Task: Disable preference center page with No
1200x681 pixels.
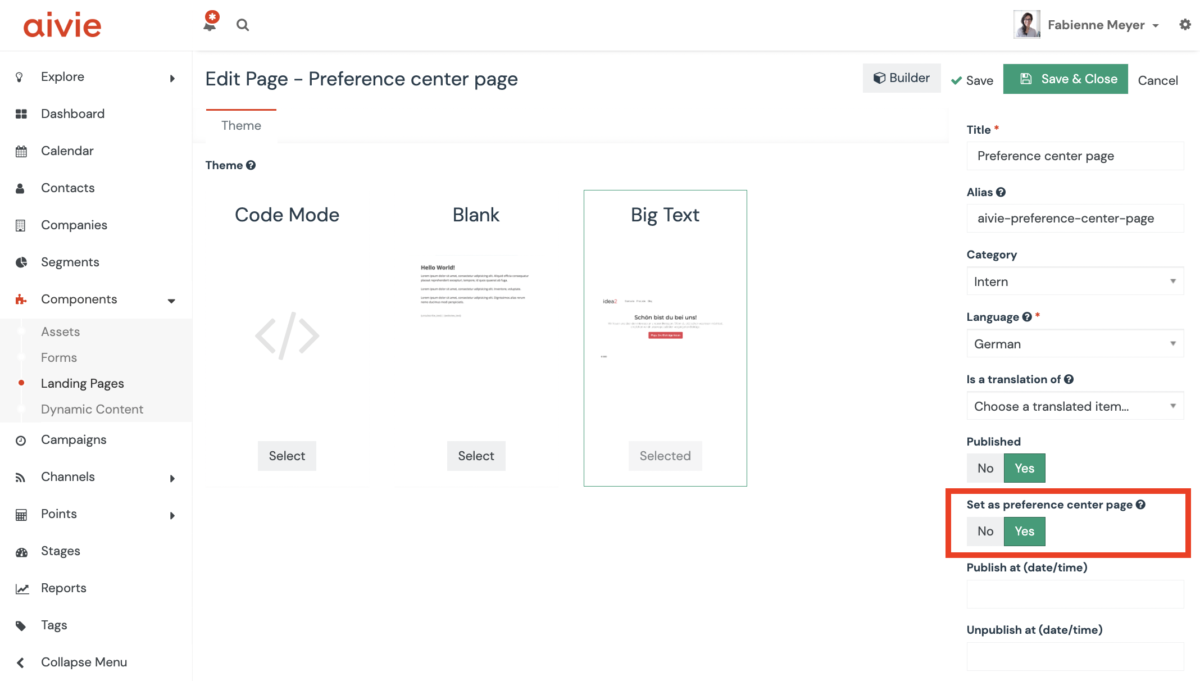Action: tap(985, 531)
